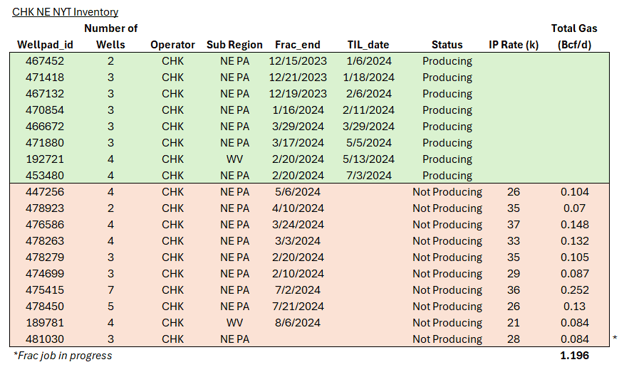This screenshot has width=624, height=372.
Task: Click the CHK NE NYT Inventory title
Action: [x=65, y=12]
